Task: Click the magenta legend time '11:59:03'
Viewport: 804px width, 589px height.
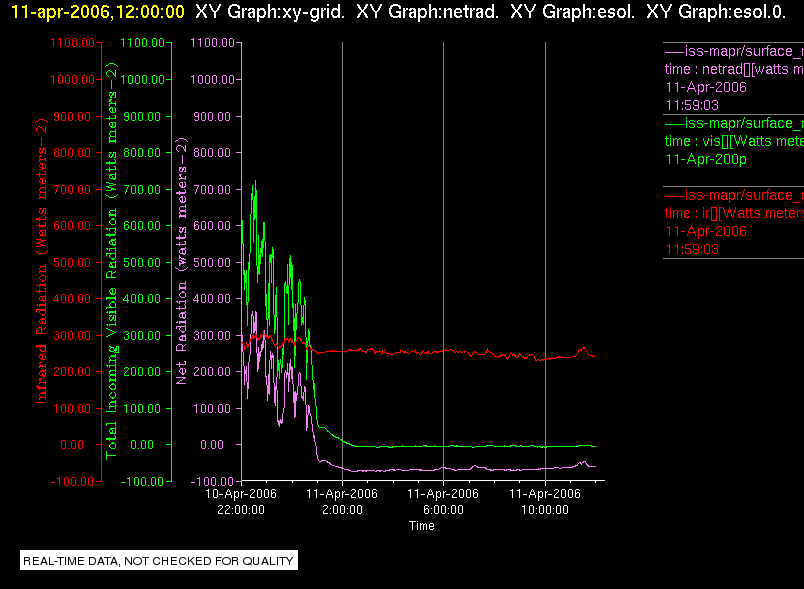Action: click(x=692, y=105)
